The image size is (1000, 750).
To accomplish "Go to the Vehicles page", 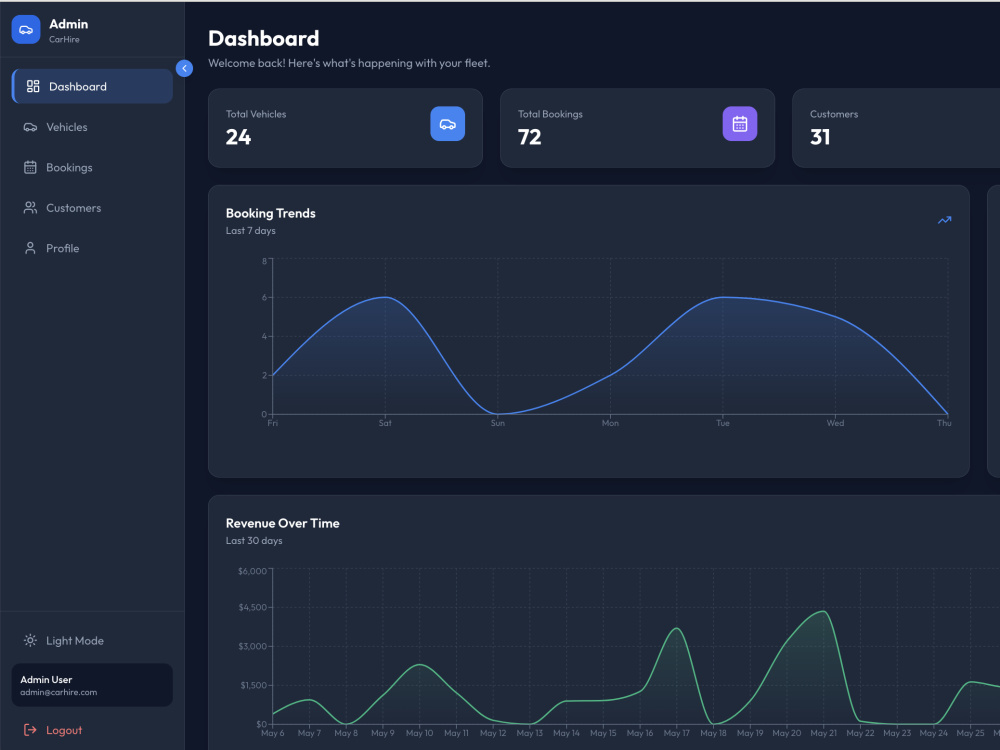I will tap(92, 127).
